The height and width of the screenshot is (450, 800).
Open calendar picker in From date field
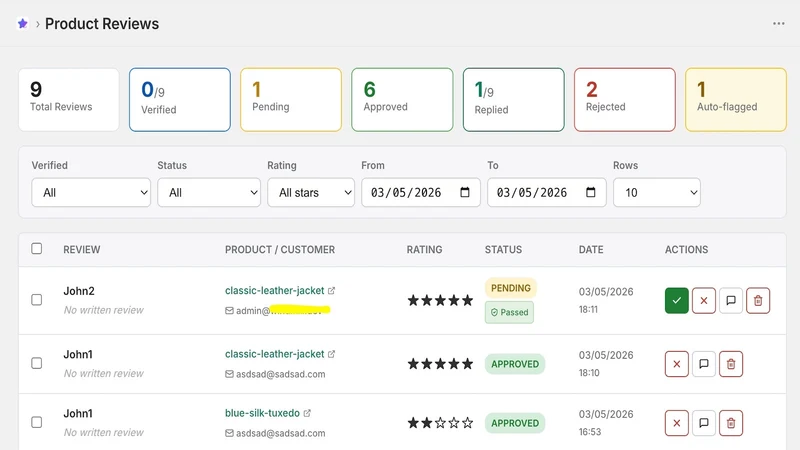[x=465, y=192]
